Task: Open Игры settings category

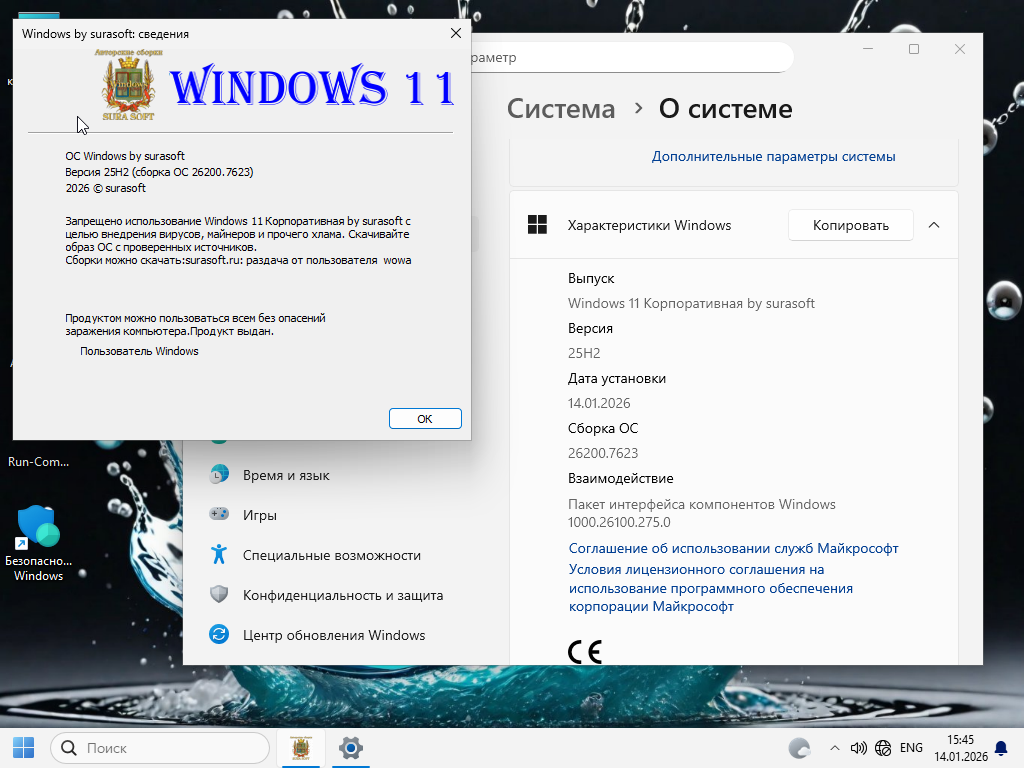Action: click(259, 515)
